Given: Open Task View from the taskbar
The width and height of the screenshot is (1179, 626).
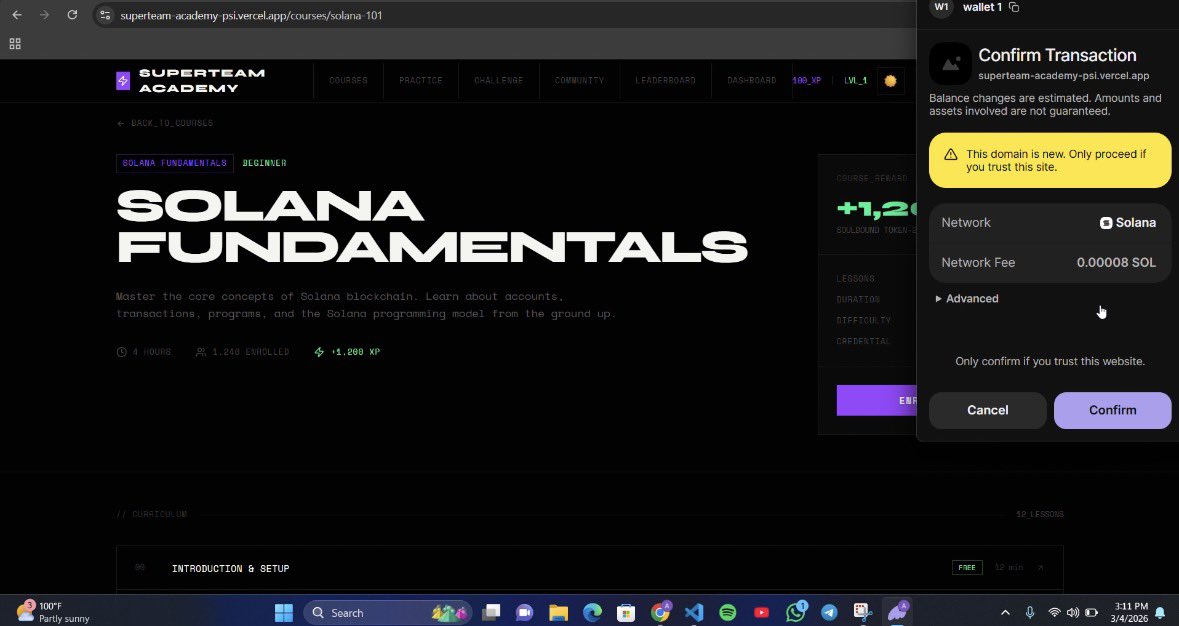Looking at the screenshot, I should [x=491, y=612].
